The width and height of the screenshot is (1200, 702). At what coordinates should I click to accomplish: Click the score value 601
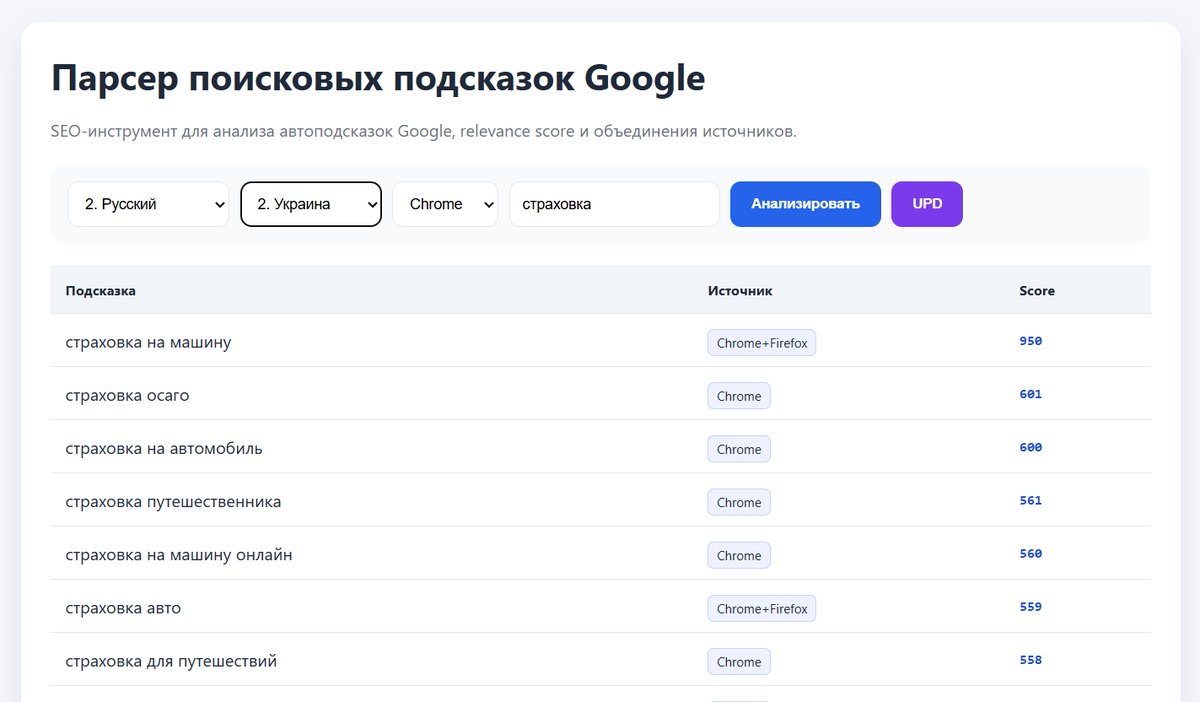1031,394
